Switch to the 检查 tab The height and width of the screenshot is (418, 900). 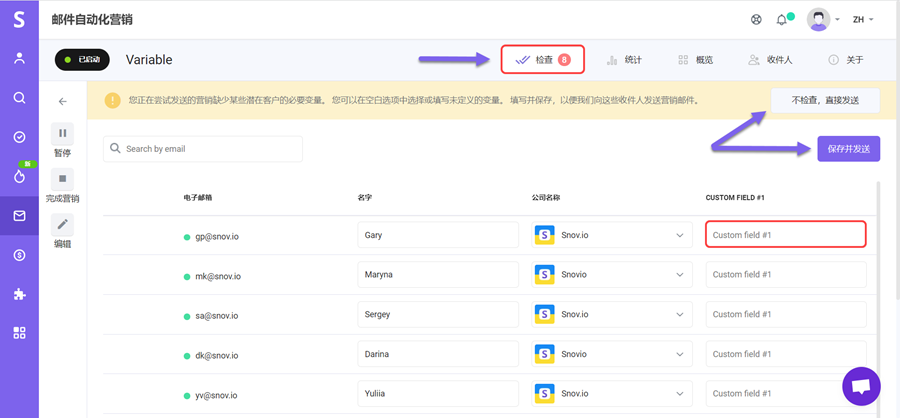[x=542, y=59]
